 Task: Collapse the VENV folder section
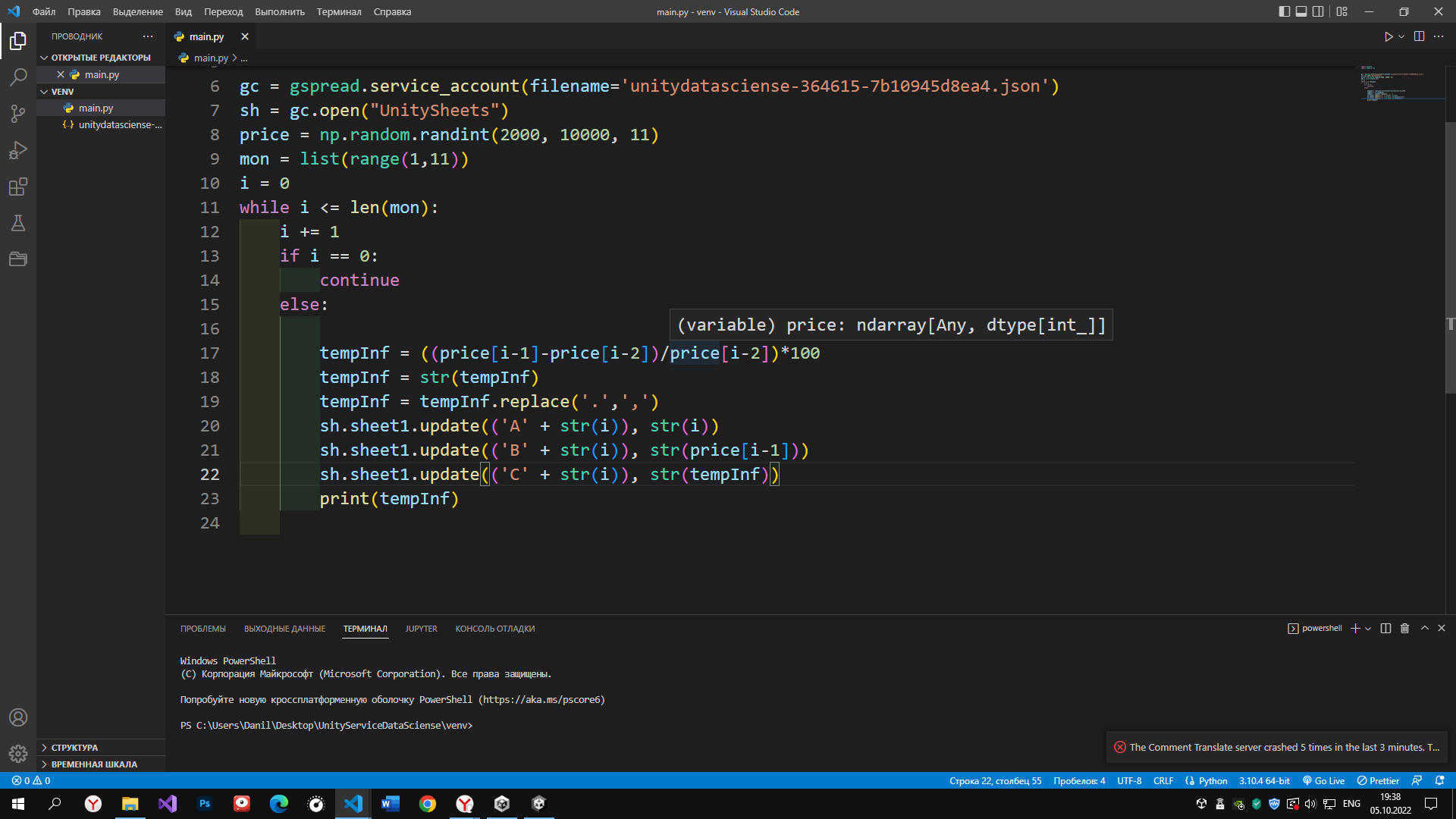coord(100,91)
